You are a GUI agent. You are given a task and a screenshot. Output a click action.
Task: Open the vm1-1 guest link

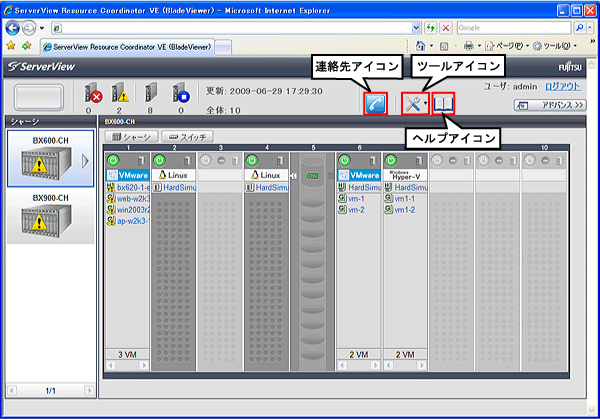click(405, 199)
